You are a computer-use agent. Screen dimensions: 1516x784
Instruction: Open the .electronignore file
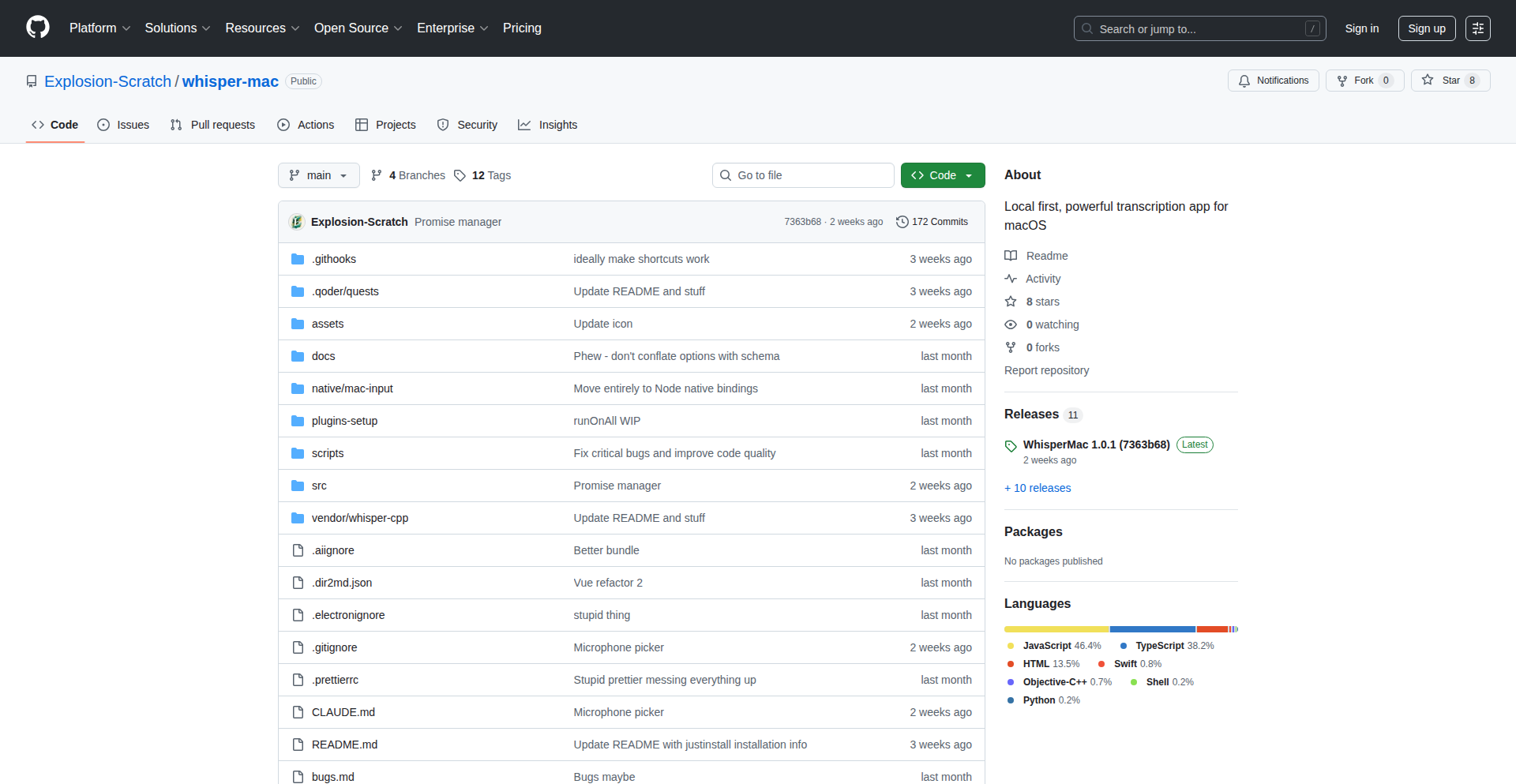(348, 615)
